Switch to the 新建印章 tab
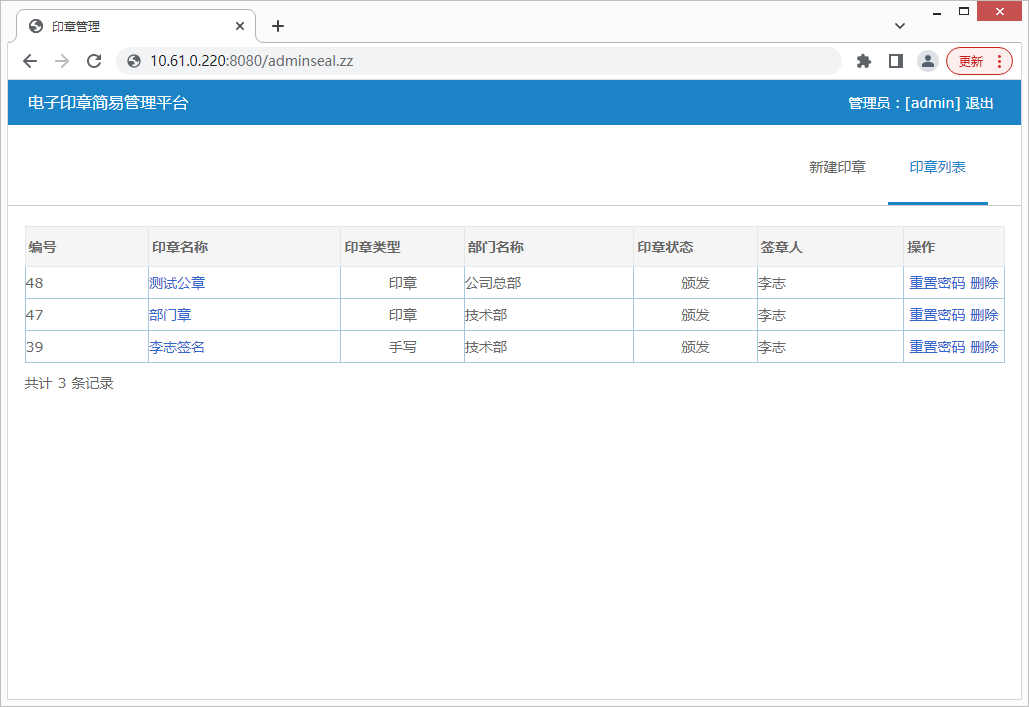Viewport: 1029px width, 707px height. pos(837,167)
